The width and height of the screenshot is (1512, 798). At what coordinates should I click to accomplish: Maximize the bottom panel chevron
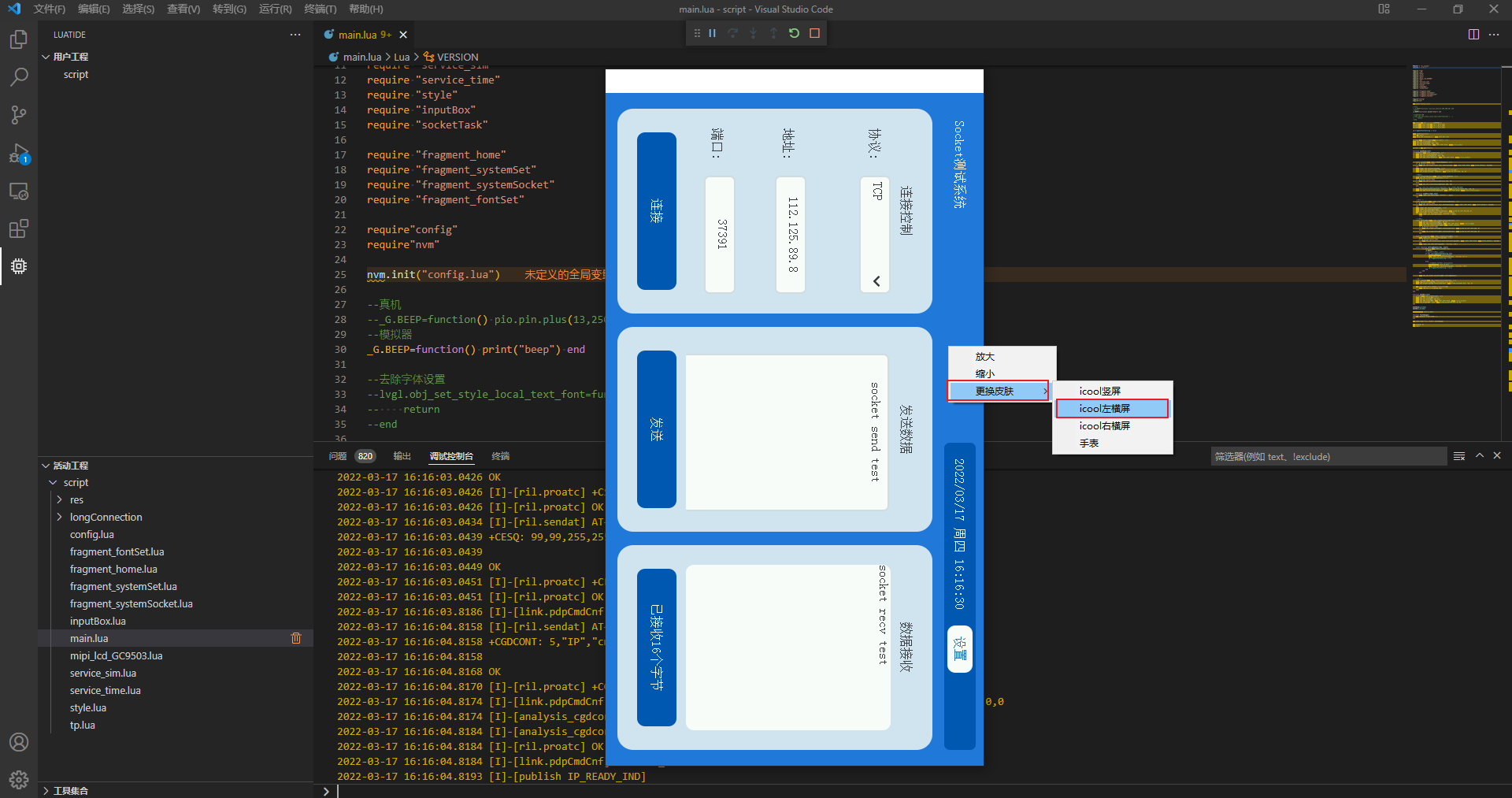(1480, 455)
